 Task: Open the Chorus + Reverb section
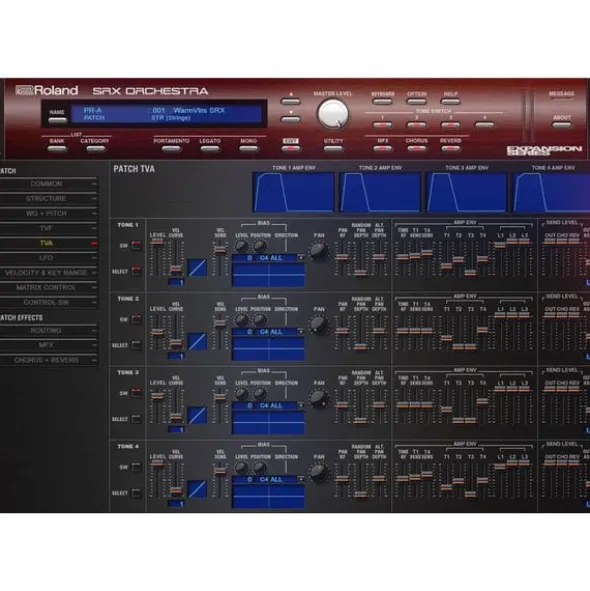[x=48, y=360]
